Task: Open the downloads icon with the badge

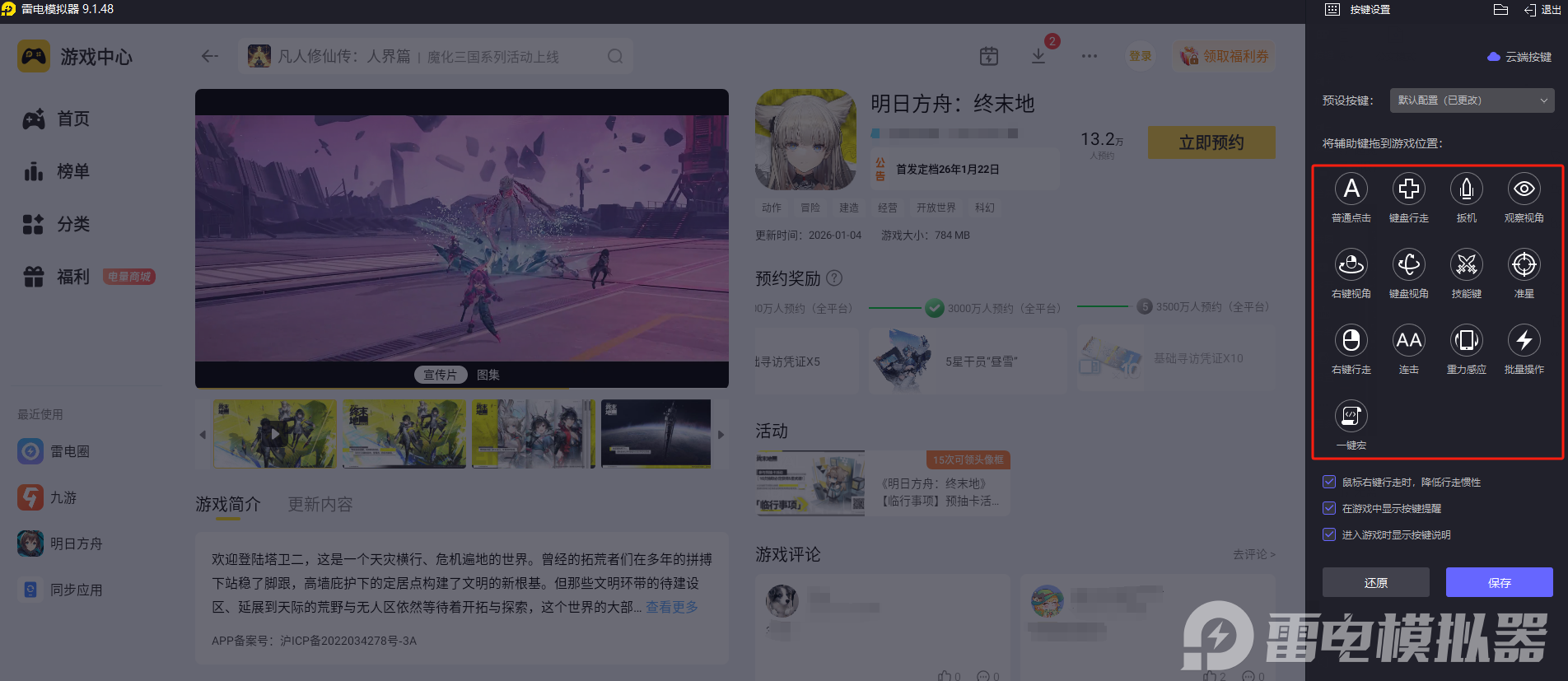Action: [x=1038, y=56]
